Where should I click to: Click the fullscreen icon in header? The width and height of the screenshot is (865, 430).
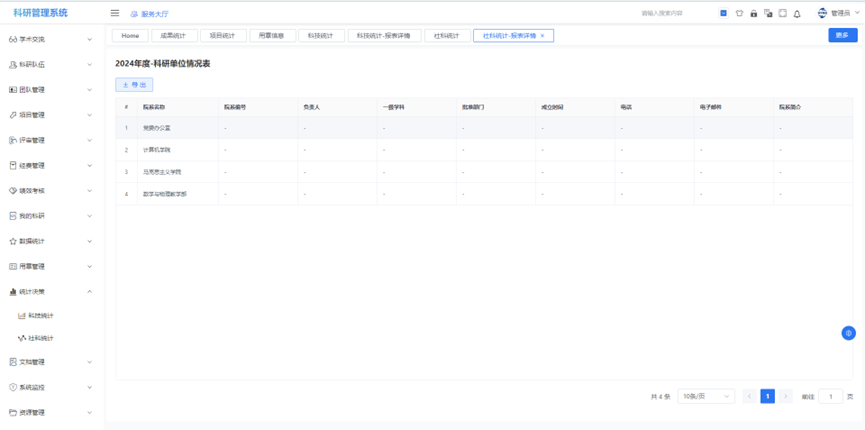pos(782,14)
